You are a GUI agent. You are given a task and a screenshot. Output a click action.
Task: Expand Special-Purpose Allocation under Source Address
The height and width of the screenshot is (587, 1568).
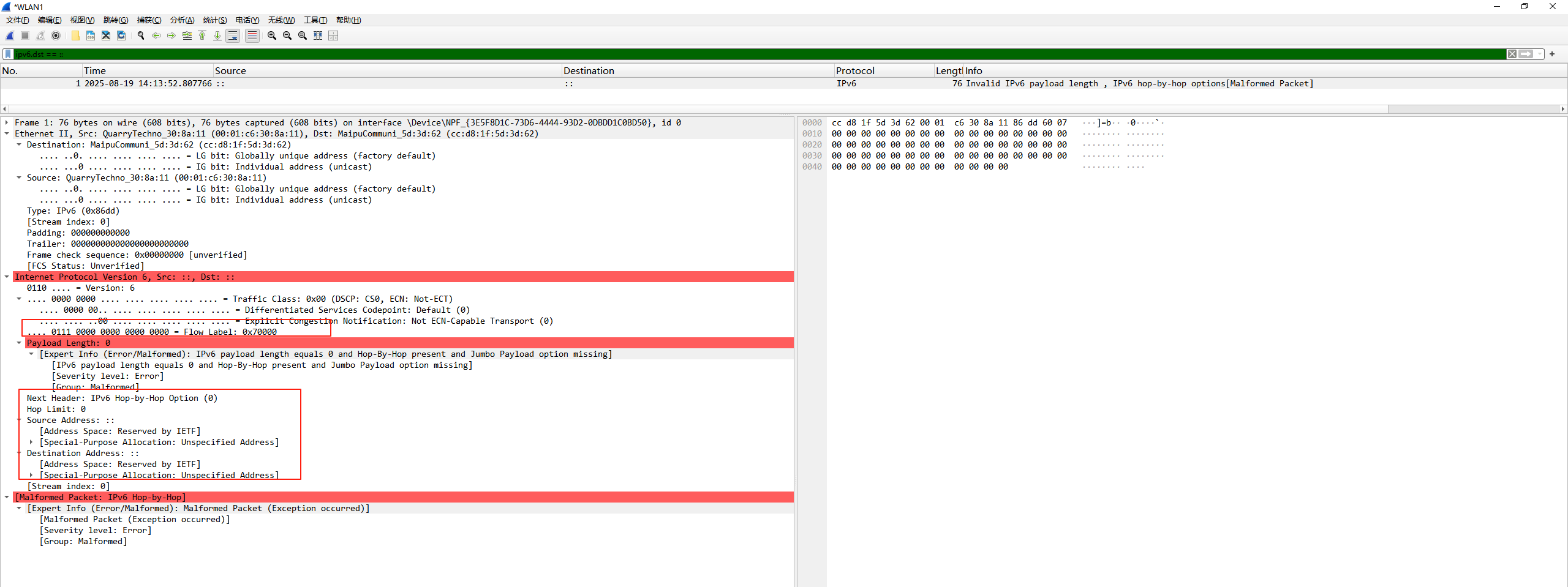pyautogui.click(x=31, y=442)
